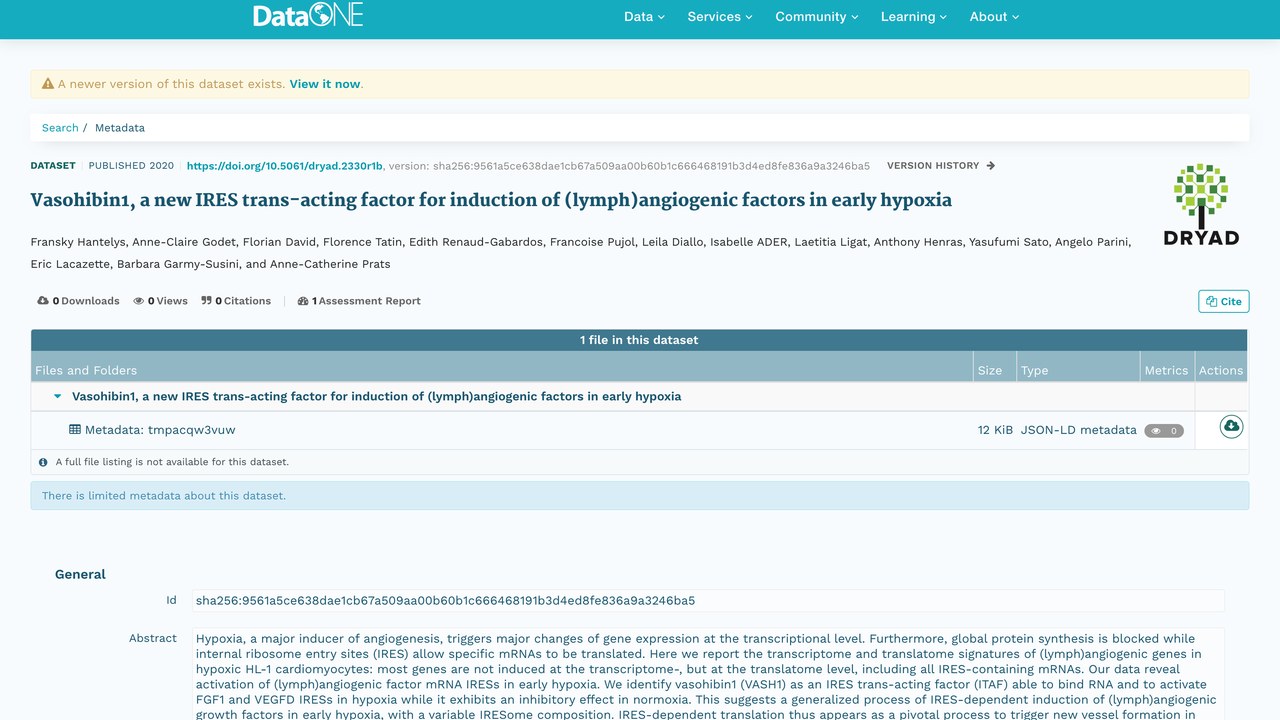Click the download cloud icon for metadata file
Image resolution: width=1280 pixels, height=720 pixels.
point(1231,427)
